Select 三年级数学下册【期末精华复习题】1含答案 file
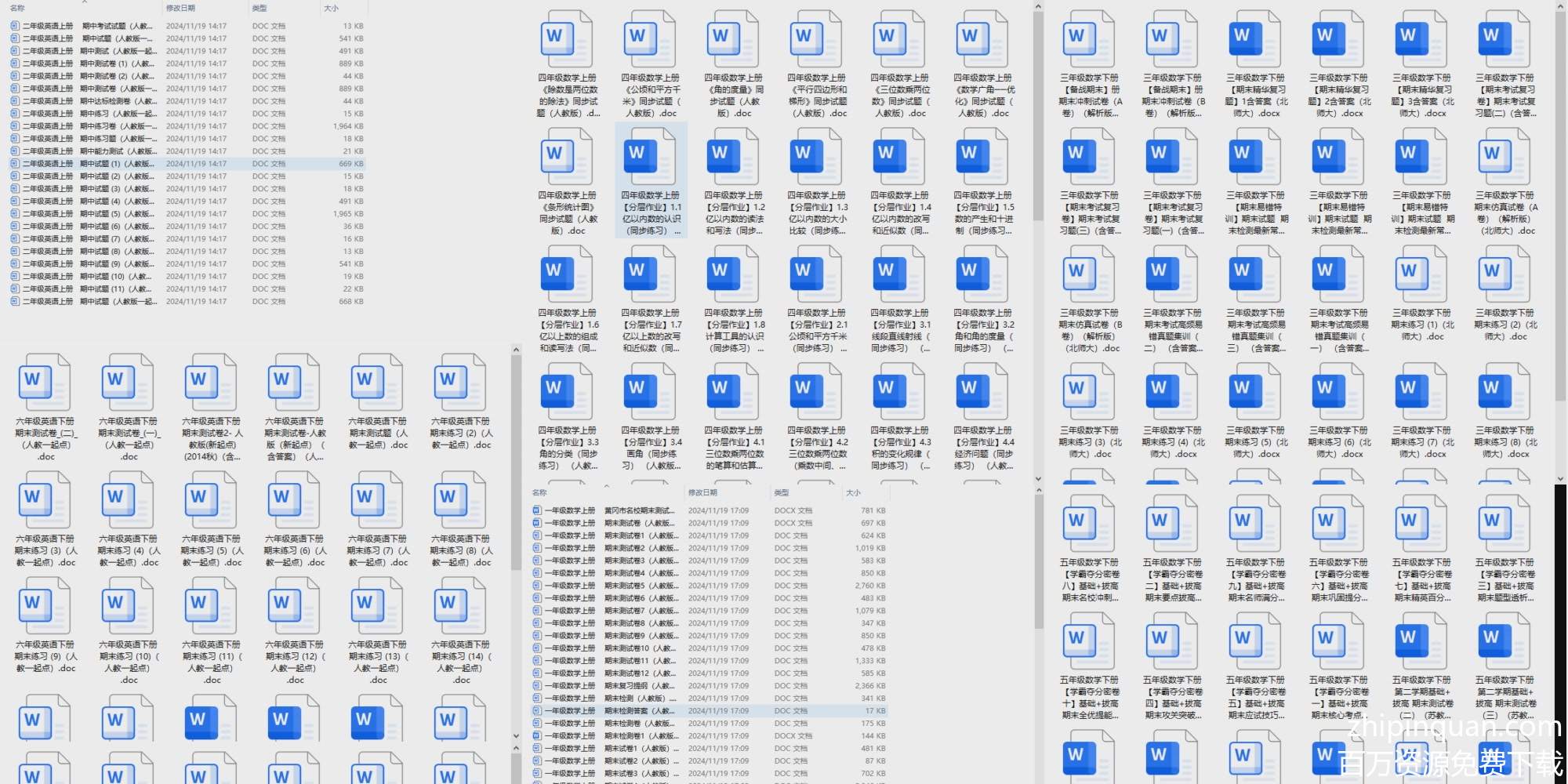 pos(1256,40)
